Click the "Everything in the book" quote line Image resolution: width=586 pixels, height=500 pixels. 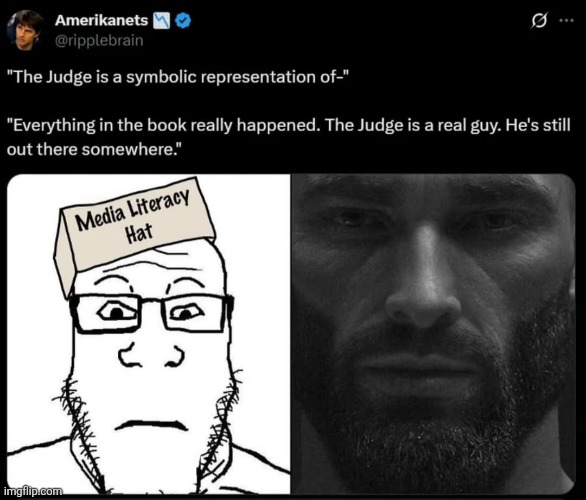289,126
